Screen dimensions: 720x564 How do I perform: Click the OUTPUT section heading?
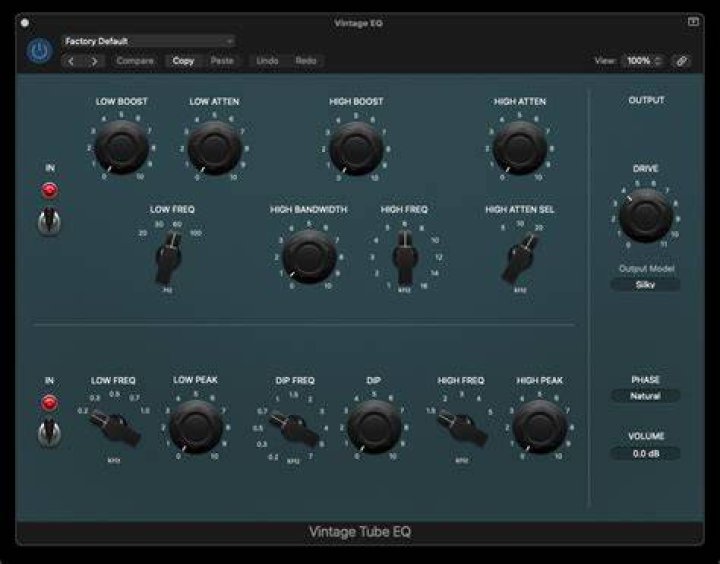646,100
